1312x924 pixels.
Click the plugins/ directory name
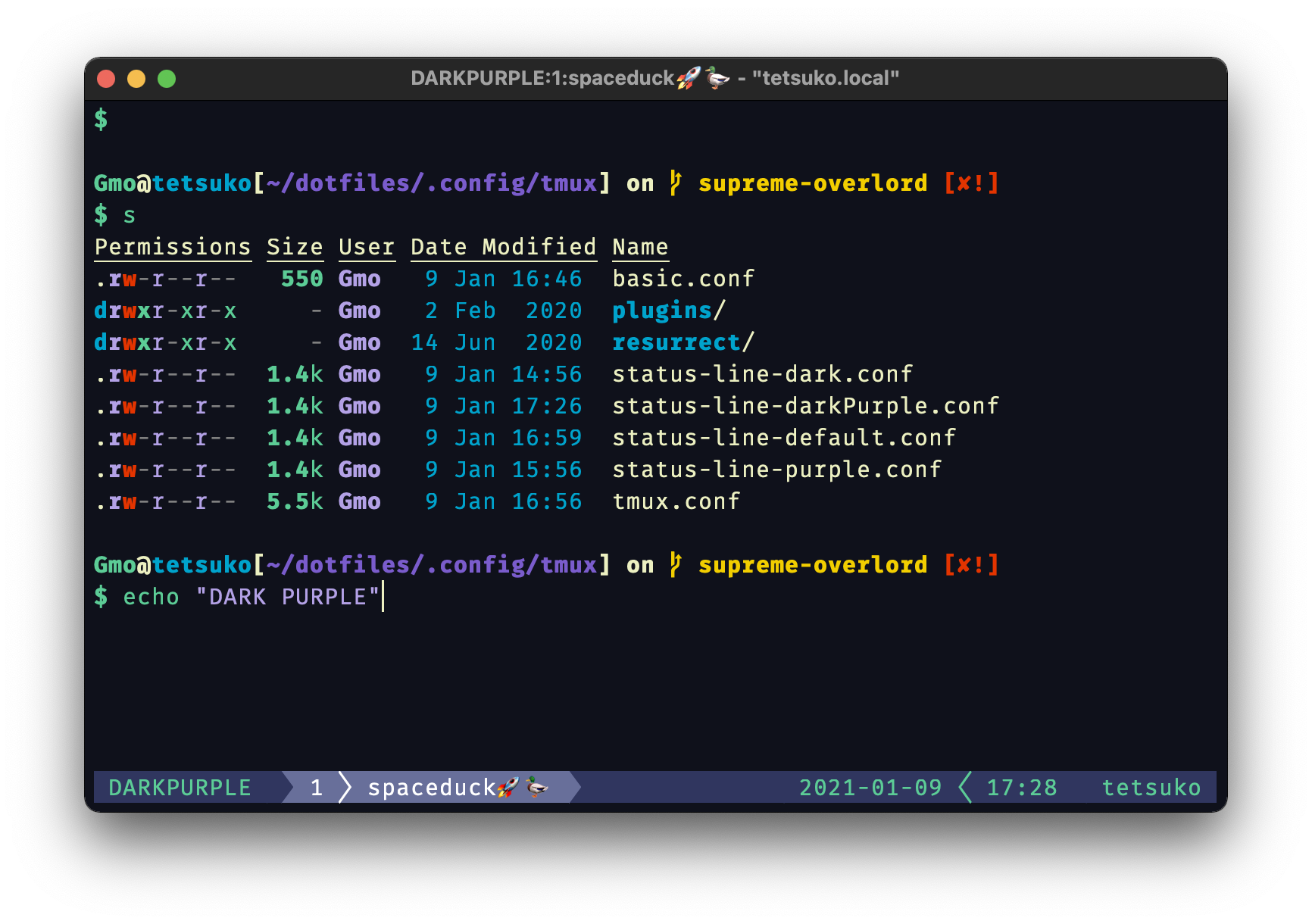coord(669,311)
